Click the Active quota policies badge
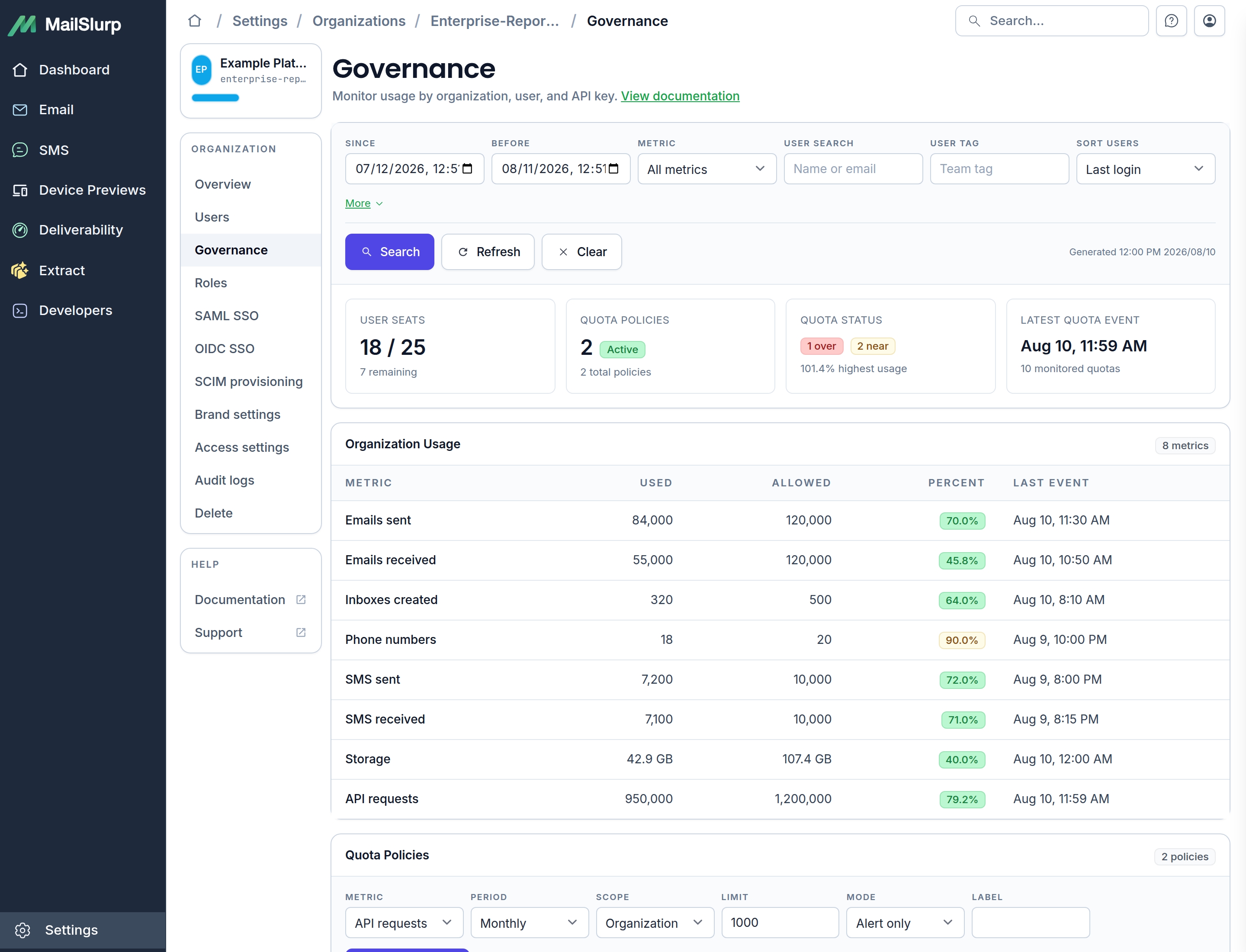Screen dimensions: 1246x952 (x=622, y=350)
